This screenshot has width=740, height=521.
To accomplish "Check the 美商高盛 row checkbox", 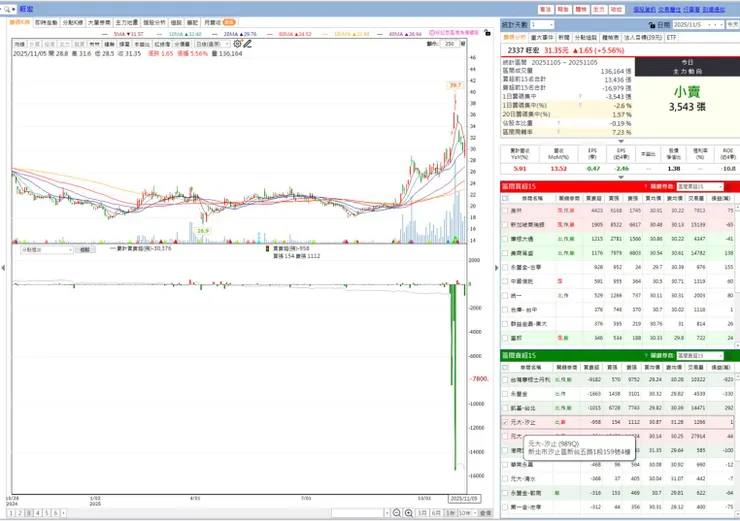I will coord(505,253).
